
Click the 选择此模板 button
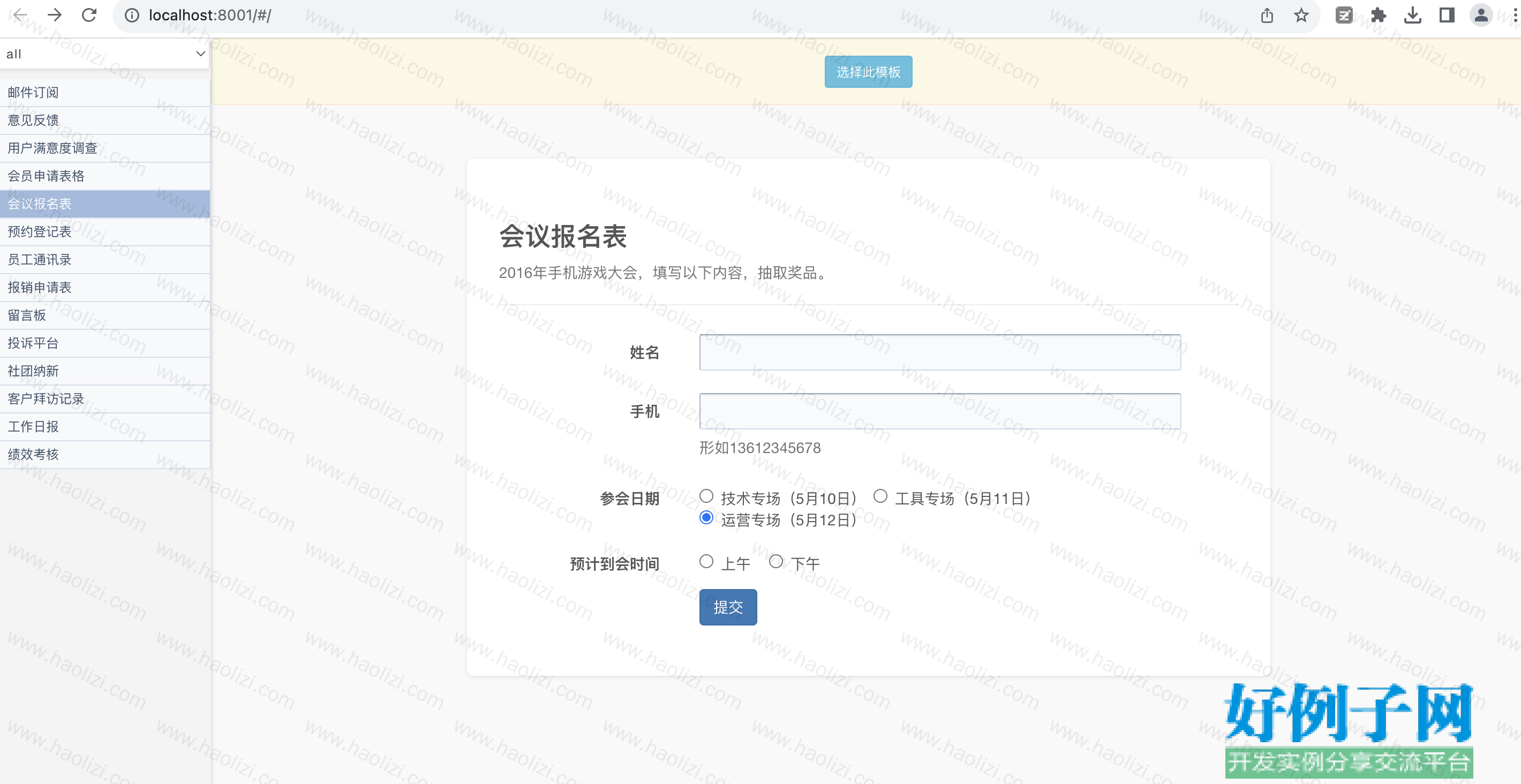point(868,72)
